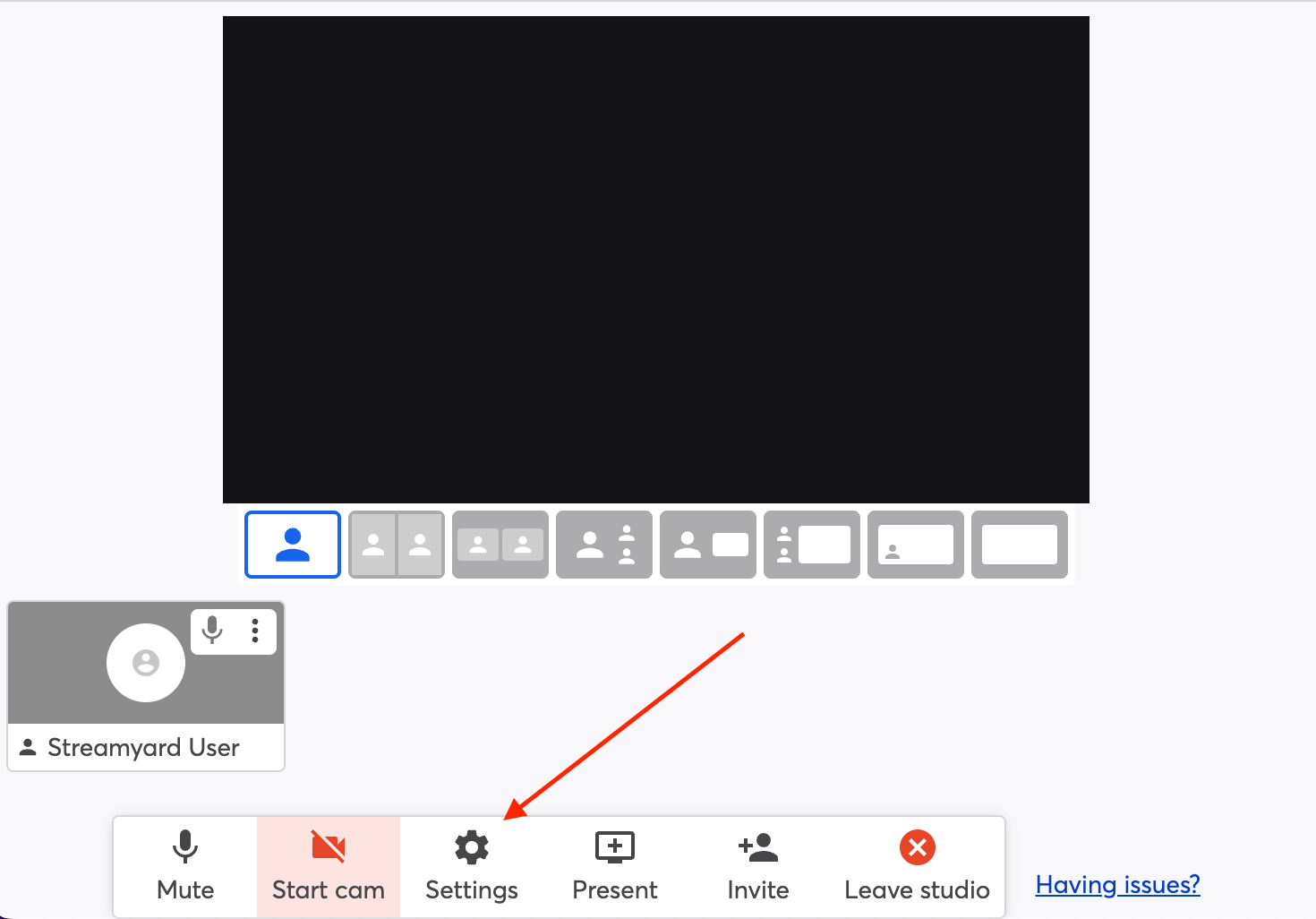The width and height of the screenshot is (1316, 919).
Task: Select the solo presenter layout
Action: (x=293, y=545)
